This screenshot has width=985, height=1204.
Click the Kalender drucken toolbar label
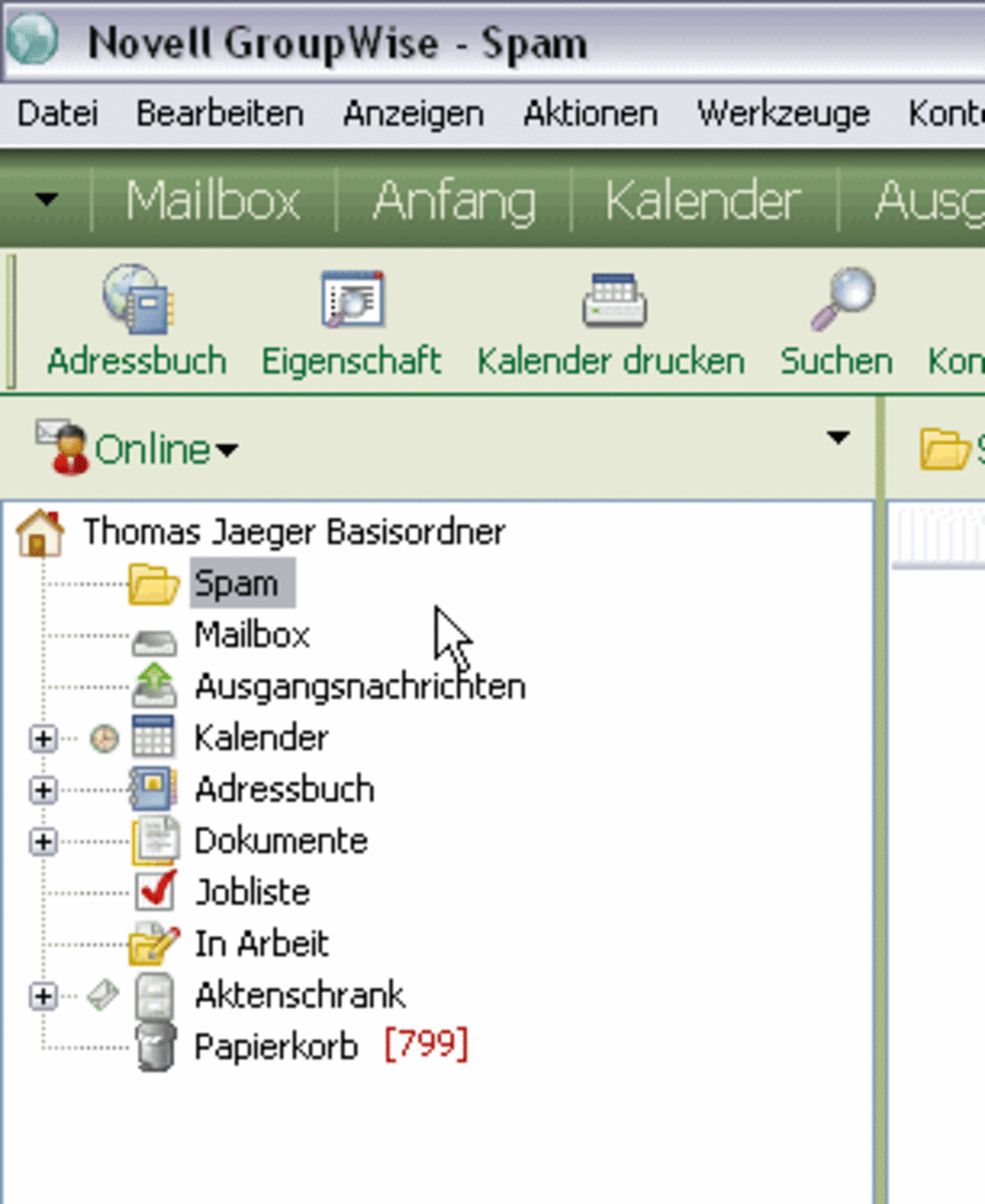(x=611, y=361)
